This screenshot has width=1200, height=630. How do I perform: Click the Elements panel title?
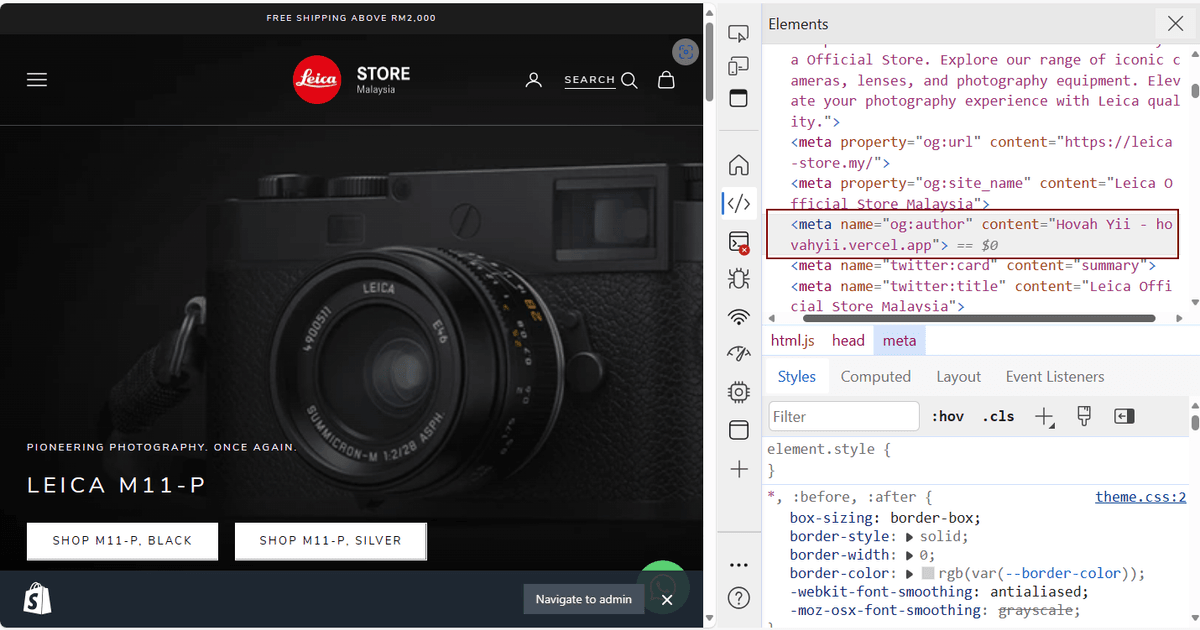(x=798, y=24)
